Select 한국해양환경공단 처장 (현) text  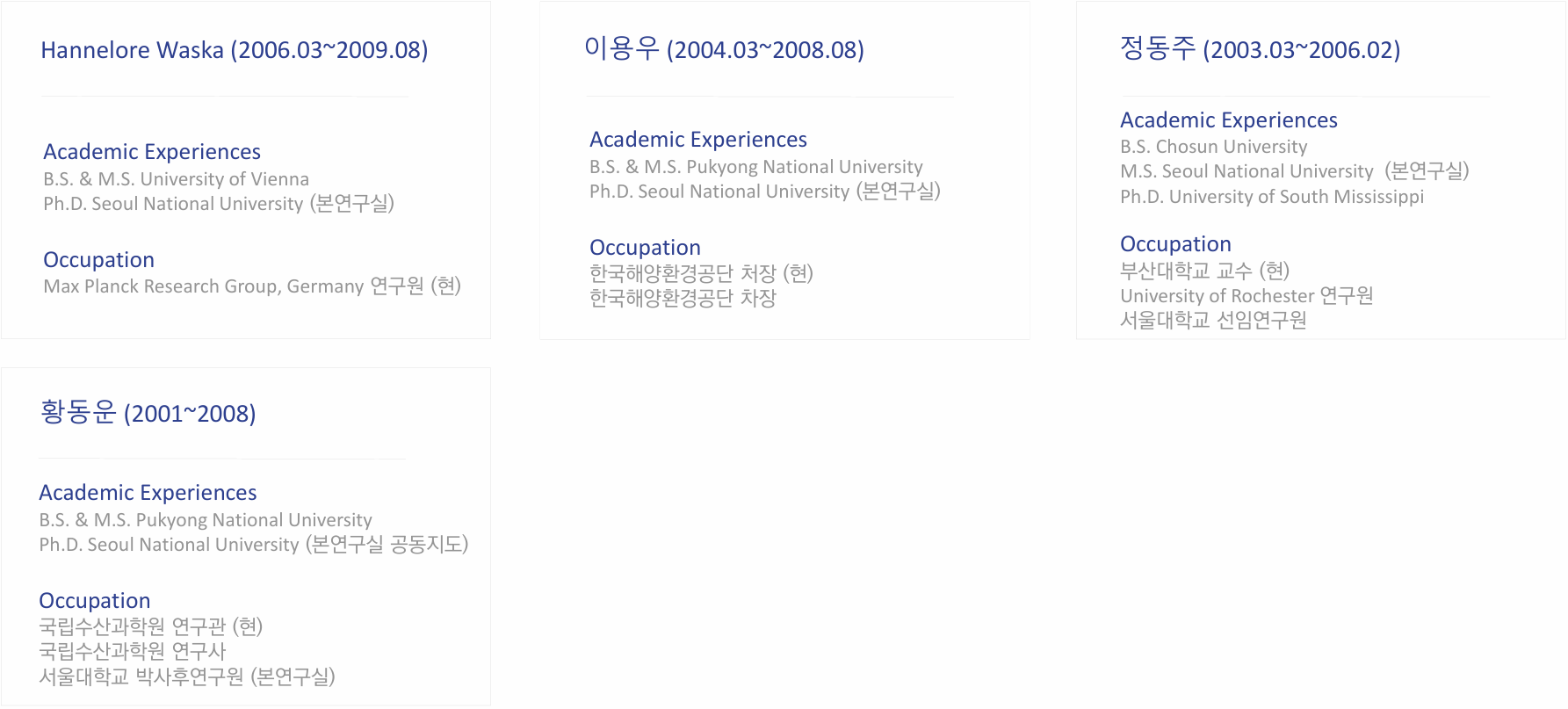tap(701, 273)
